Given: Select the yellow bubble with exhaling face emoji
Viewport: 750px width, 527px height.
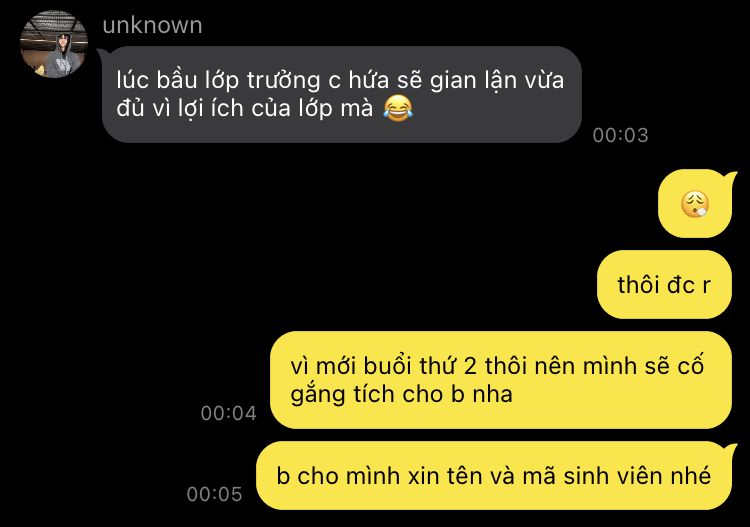Looking at the screenshot, I should (696, 203).
